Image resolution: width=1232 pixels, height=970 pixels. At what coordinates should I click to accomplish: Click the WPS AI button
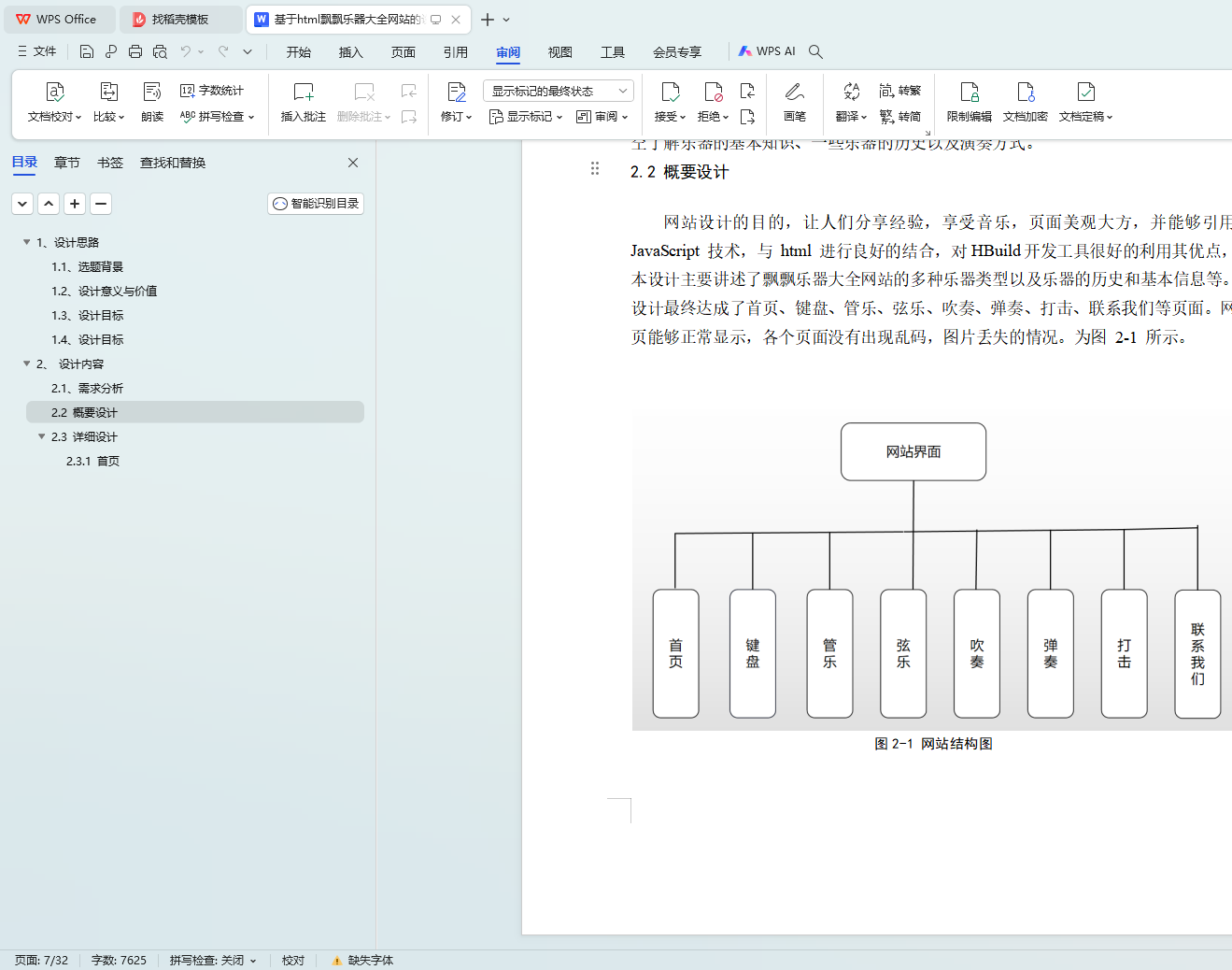coord(767,51)
